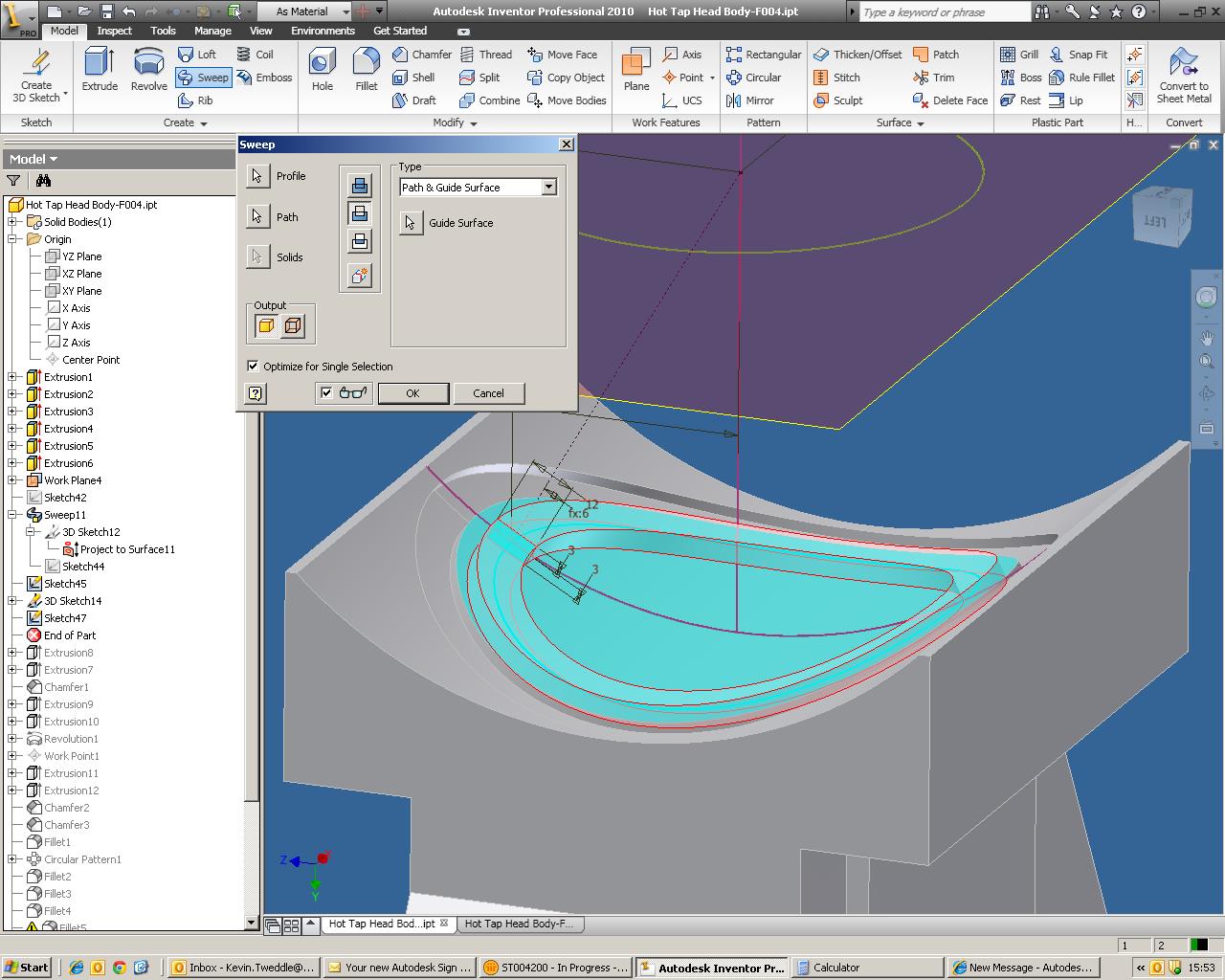The height and width of the screenshot is (980, 1225).
Task: Choose Solid output in Sweep dialog
Action: pos(266,326)
